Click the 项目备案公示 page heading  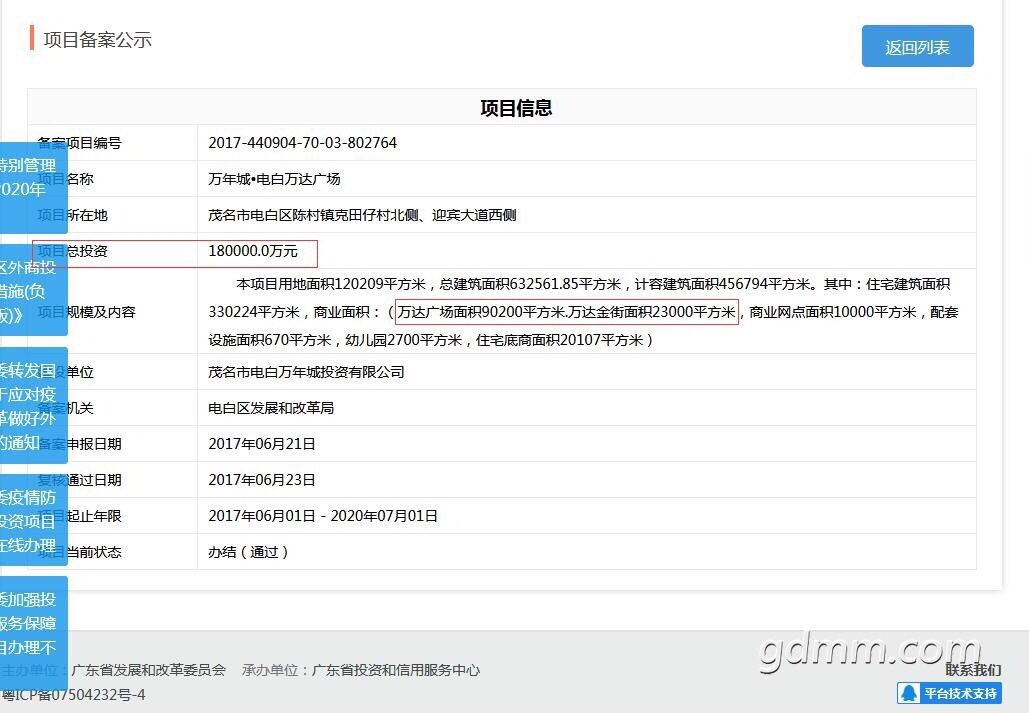98,39
